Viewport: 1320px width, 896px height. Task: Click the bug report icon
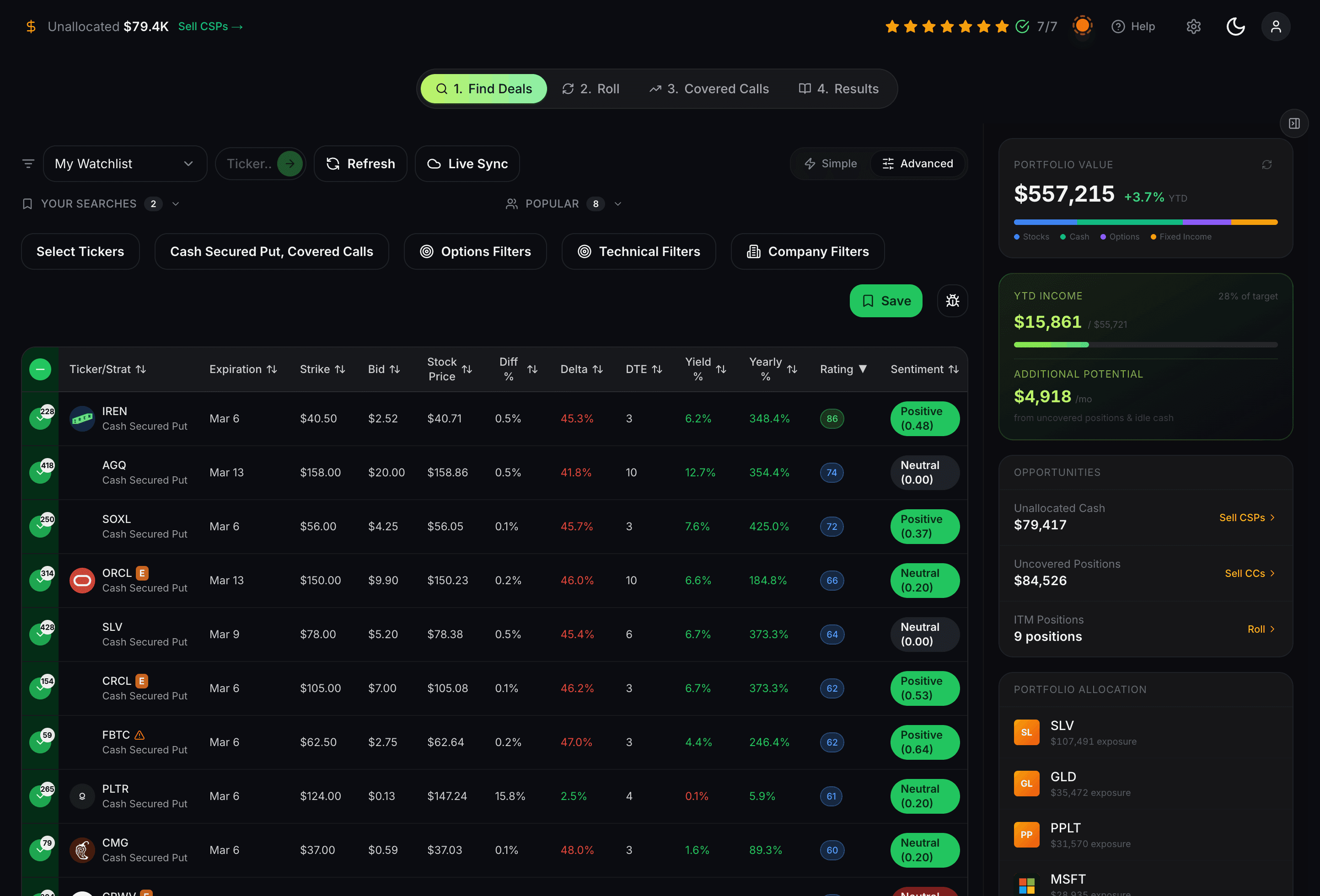point(953,301)
